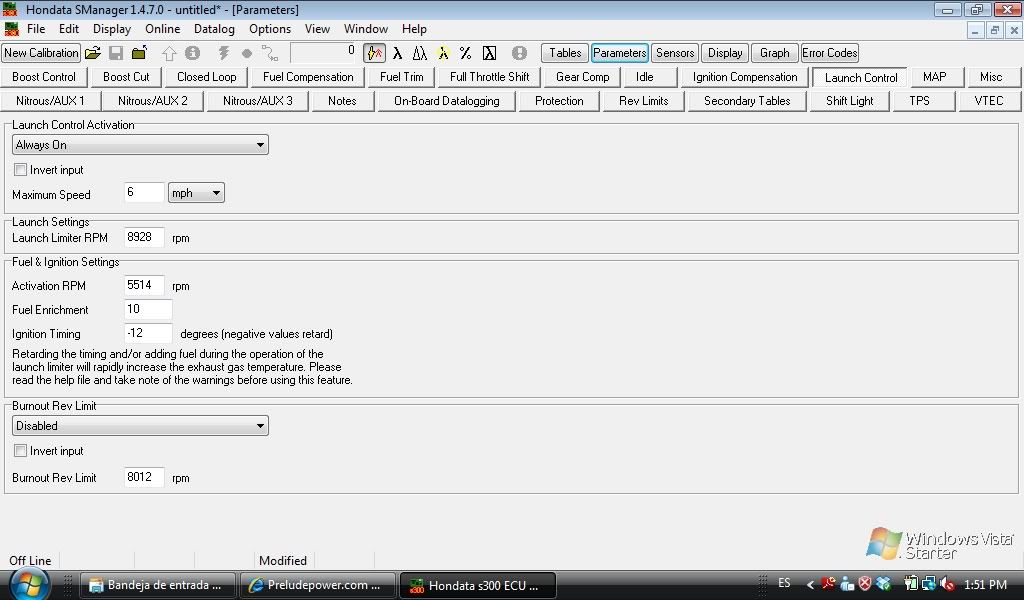Click the Sensors toolbar button
The height and width of the screenshot is (600, 1024).
tap(675, 53)
